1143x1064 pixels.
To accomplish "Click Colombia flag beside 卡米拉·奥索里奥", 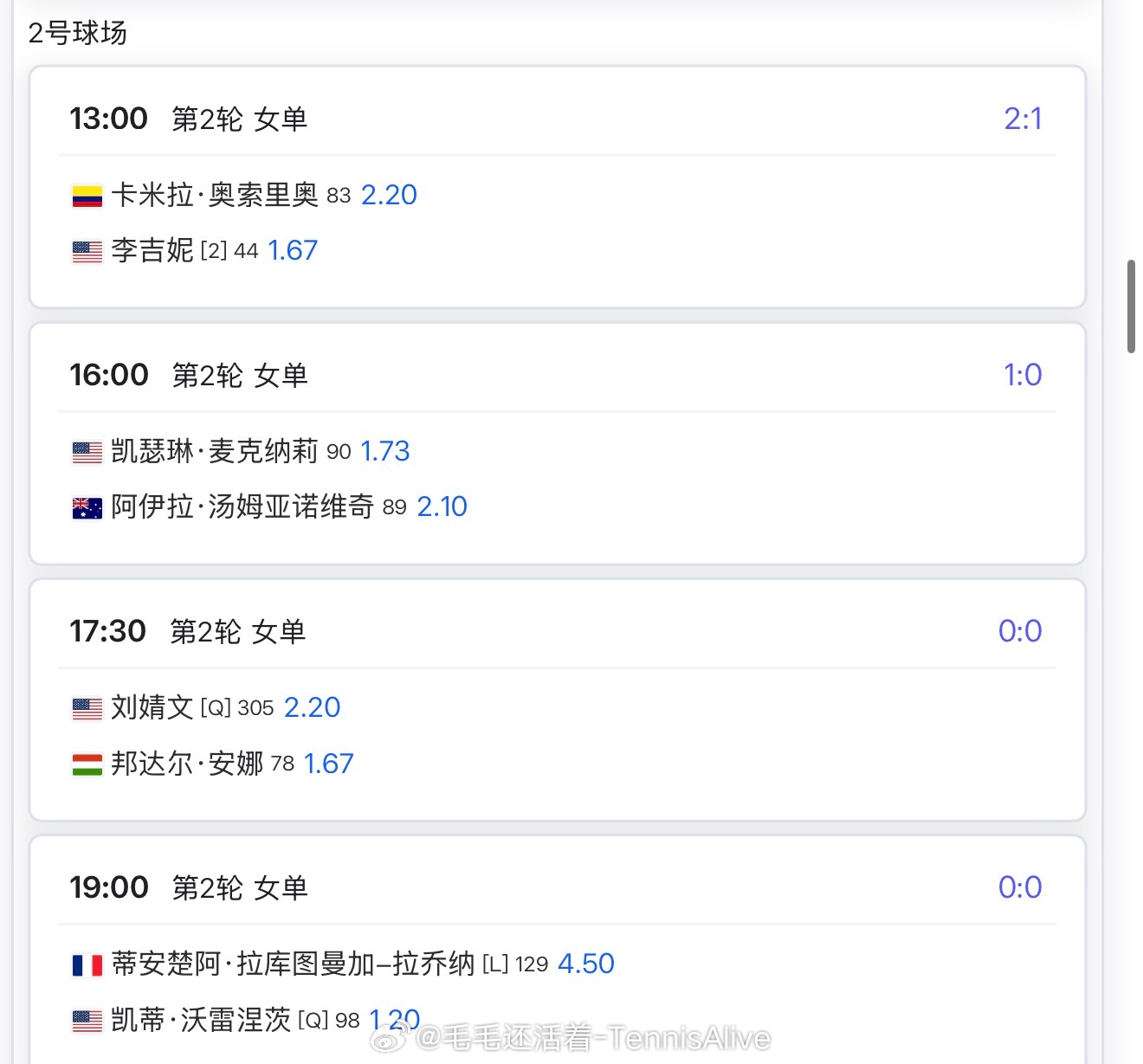I will (87, 196).
